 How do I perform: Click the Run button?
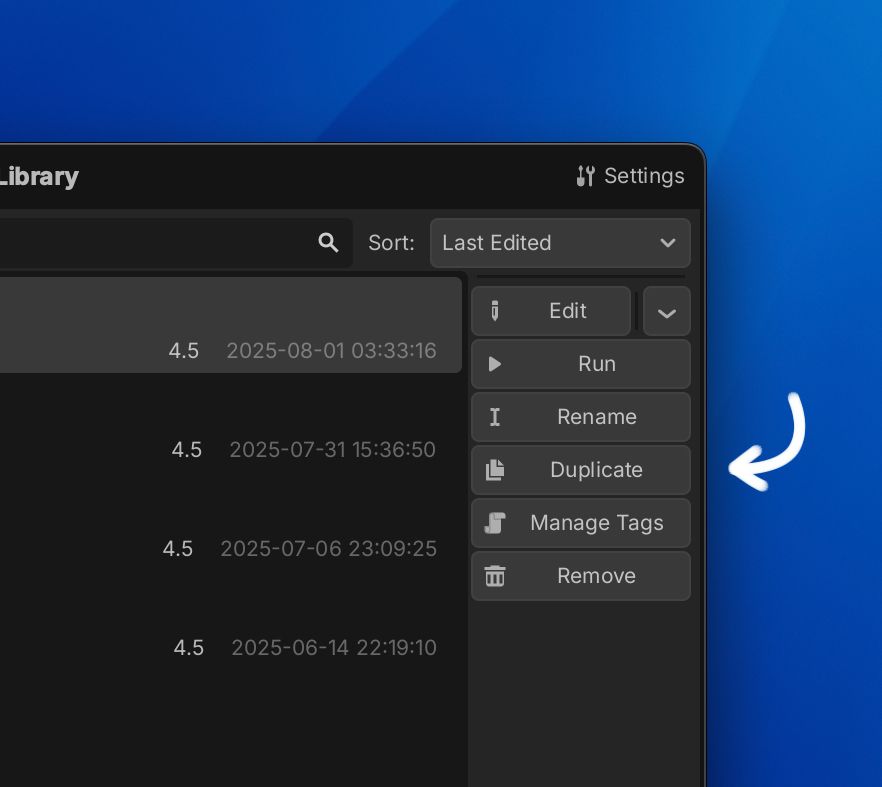(581, 364)
